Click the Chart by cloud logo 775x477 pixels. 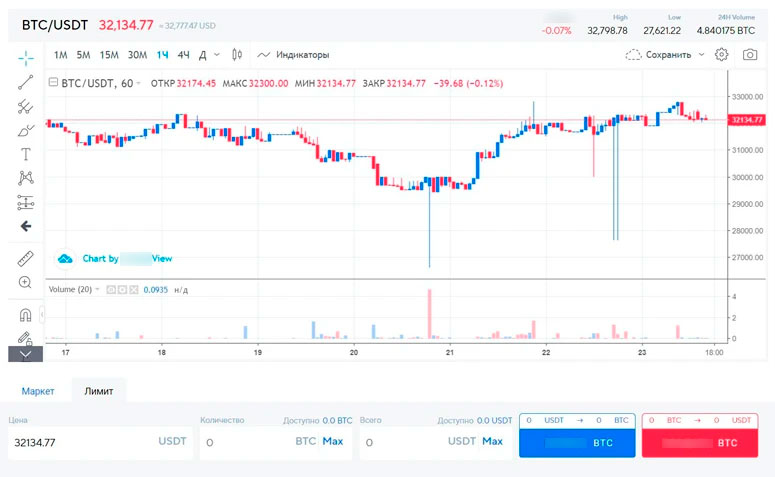65,259
